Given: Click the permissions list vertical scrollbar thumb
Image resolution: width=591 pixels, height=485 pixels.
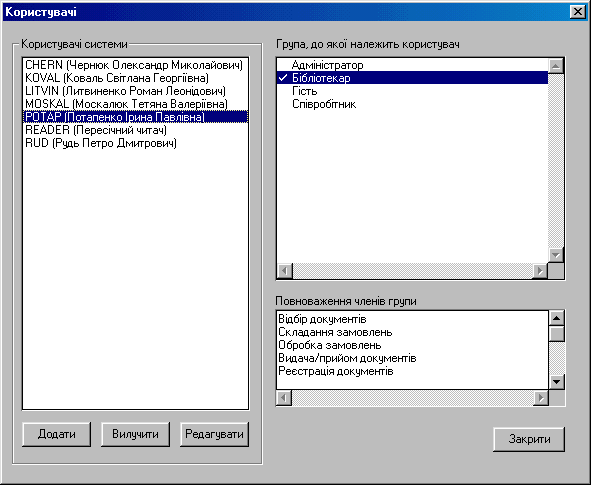Looking at the screenshot, I should click(x=556, y=334).
